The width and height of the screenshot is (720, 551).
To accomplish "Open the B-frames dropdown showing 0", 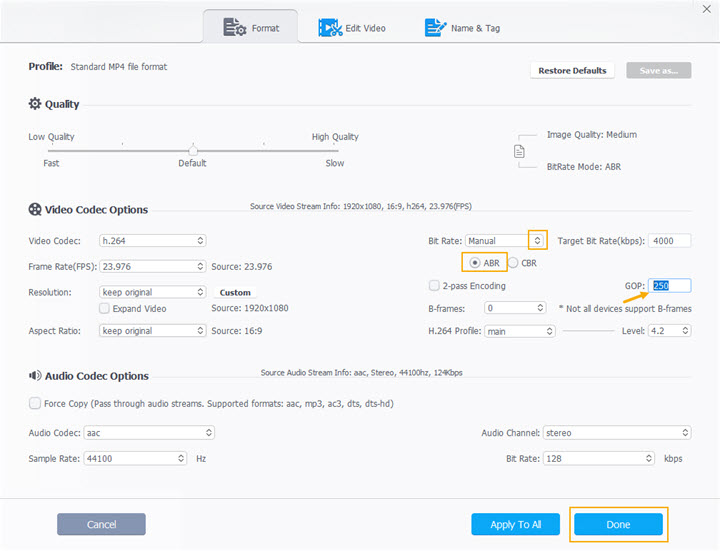I will click(515, 308).
